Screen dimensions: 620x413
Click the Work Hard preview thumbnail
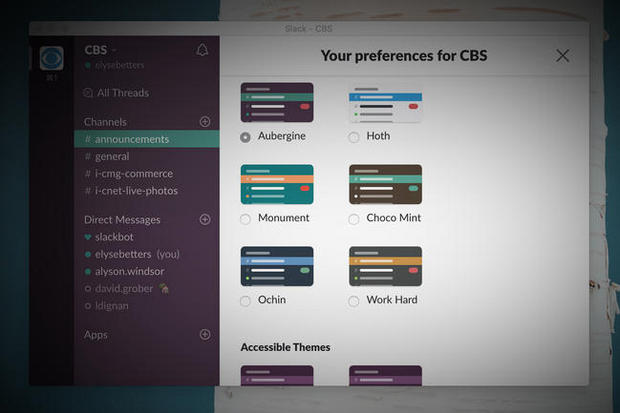386,266
